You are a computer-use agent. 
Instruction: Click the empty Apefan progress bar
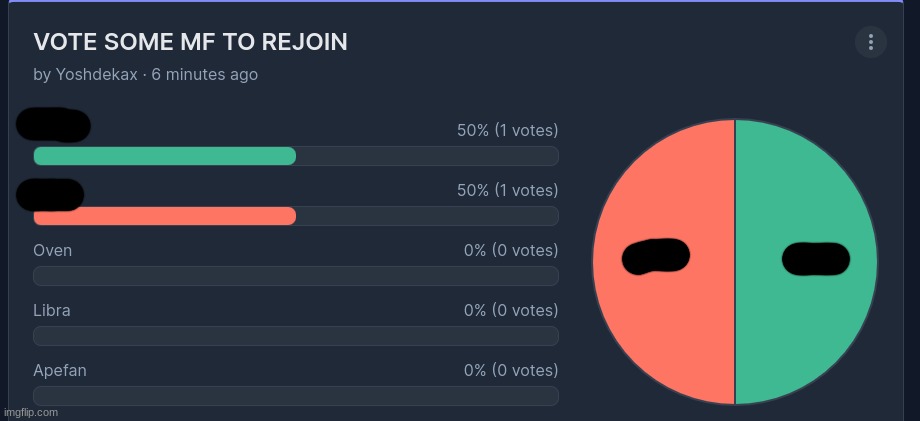click(296, 396)
